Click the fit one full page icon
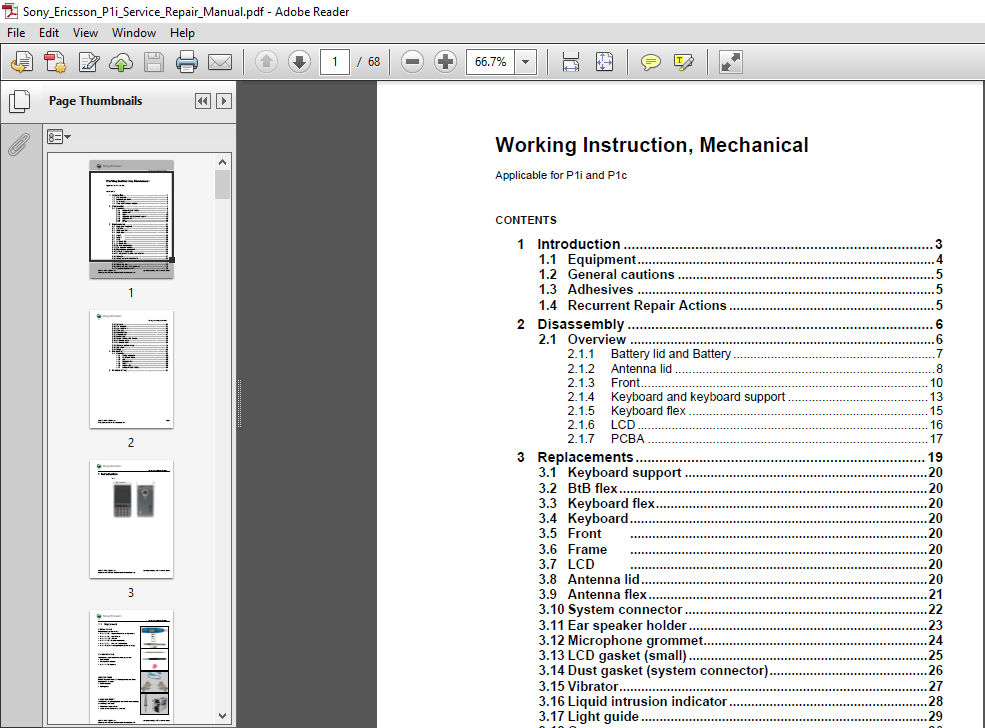 click(604, 62)
